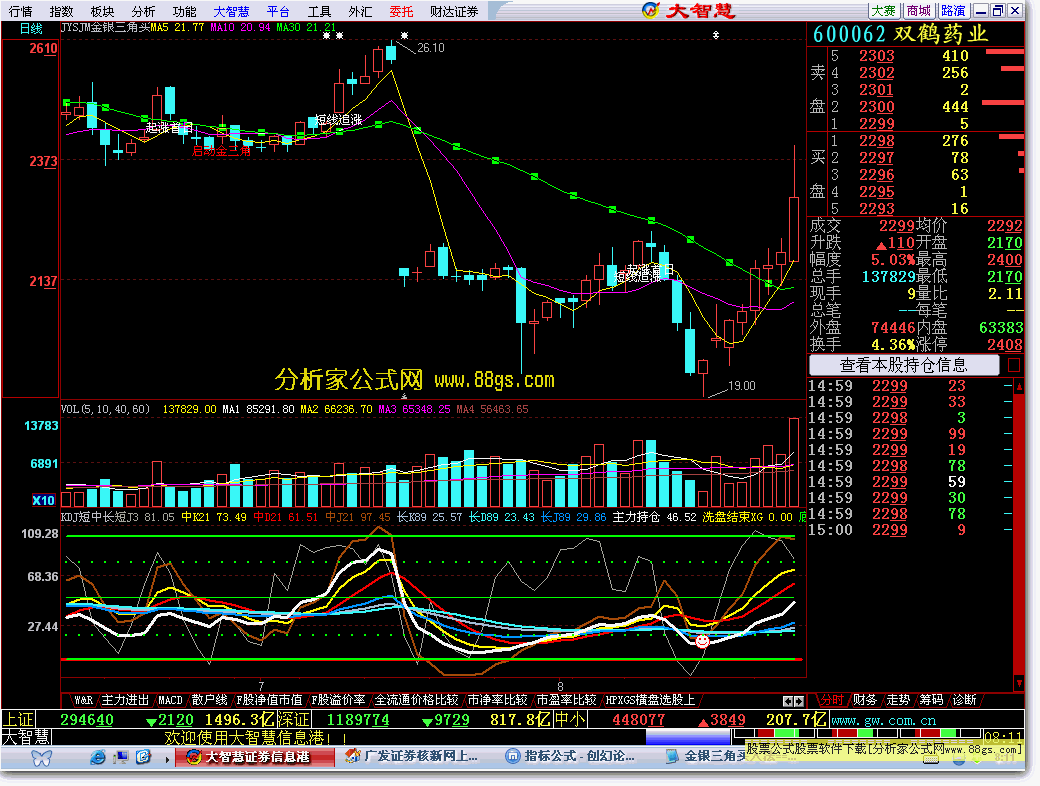Click the www.gw.com.cn link
1040x786 pixels.
tap(883, 720)
